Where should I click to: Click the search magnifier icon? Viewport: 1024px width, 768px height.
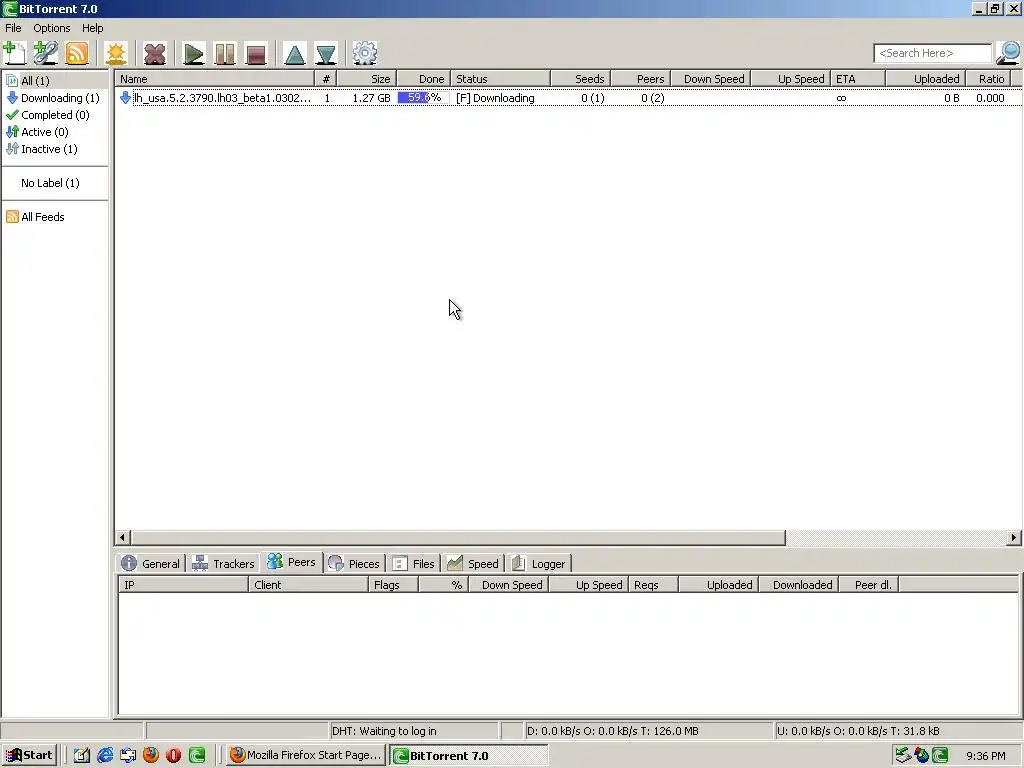click(x=1008, y=53)
